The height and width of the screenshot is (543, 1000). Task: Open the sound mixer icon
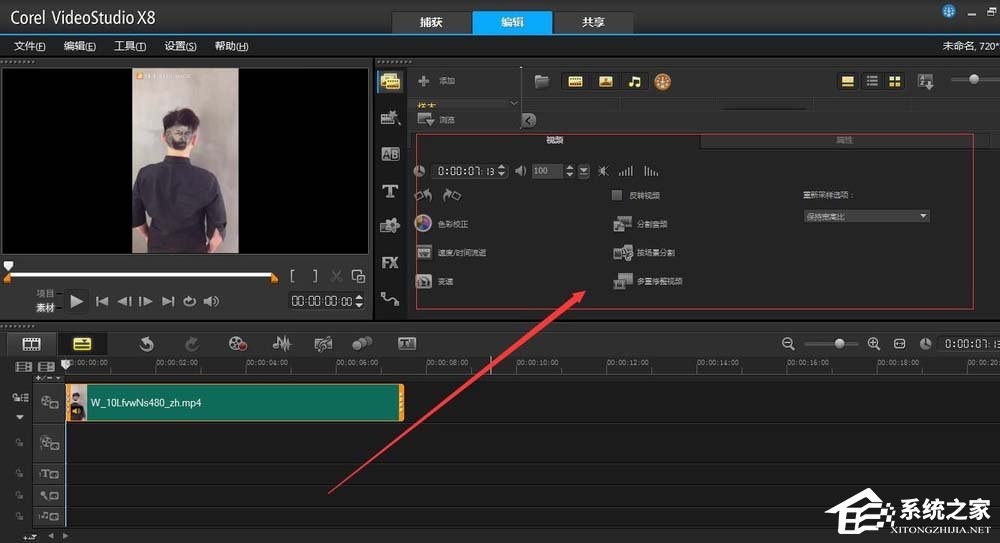coord(281,344)
